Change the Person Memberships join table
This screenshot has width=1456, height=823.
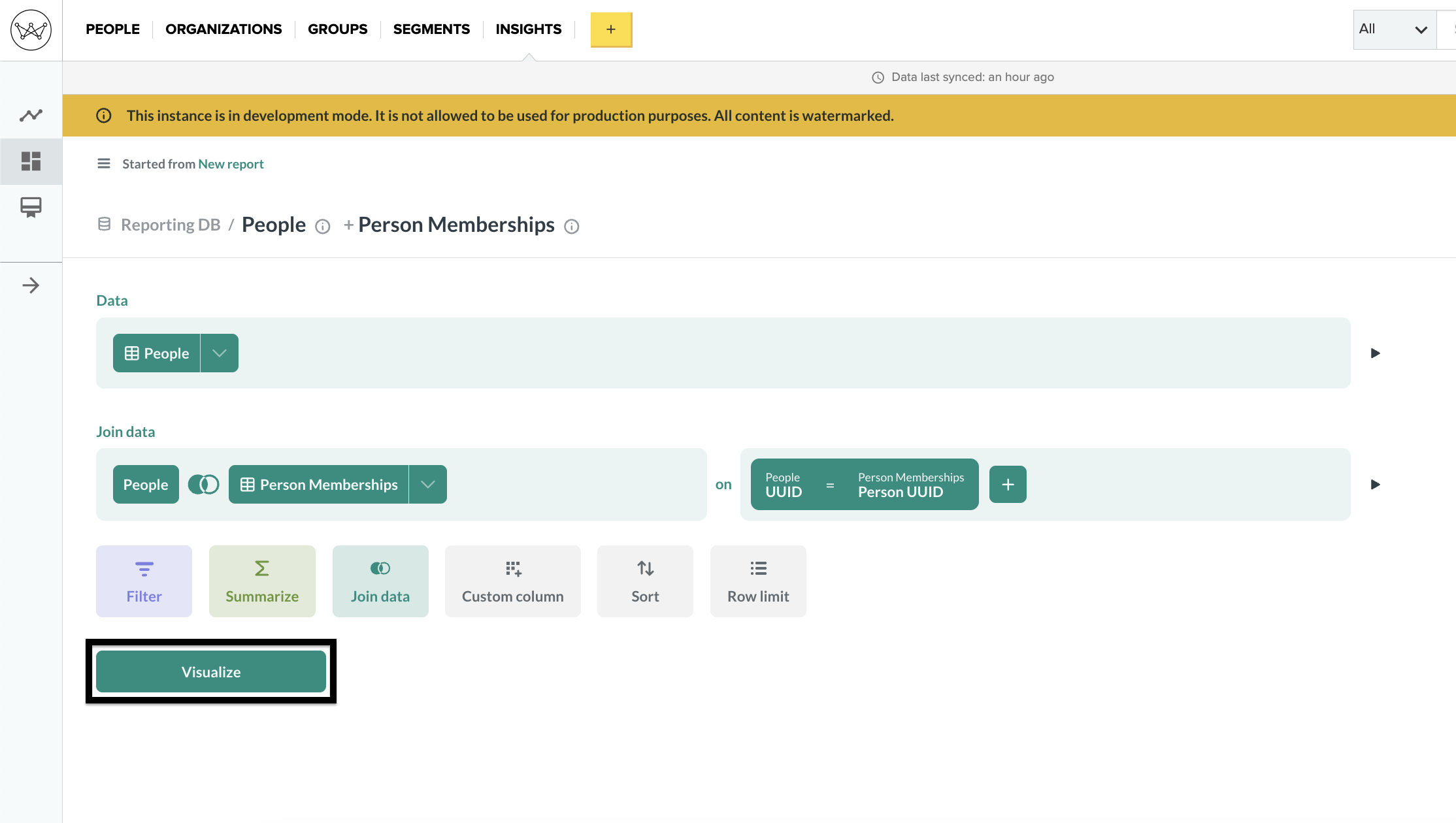pos(319,485)
